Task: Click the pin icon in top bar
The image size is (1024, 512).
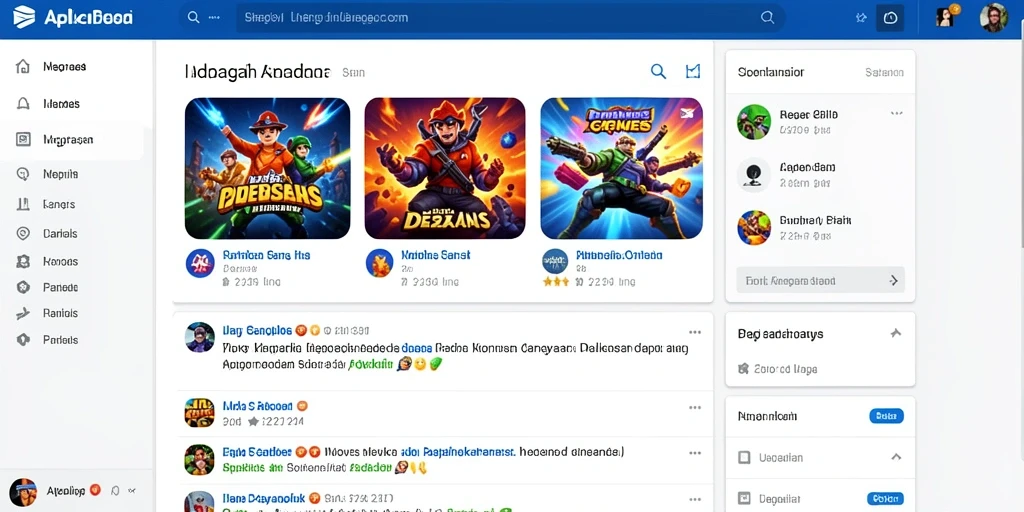Action: pyautogui.click(x=861, y=18)
